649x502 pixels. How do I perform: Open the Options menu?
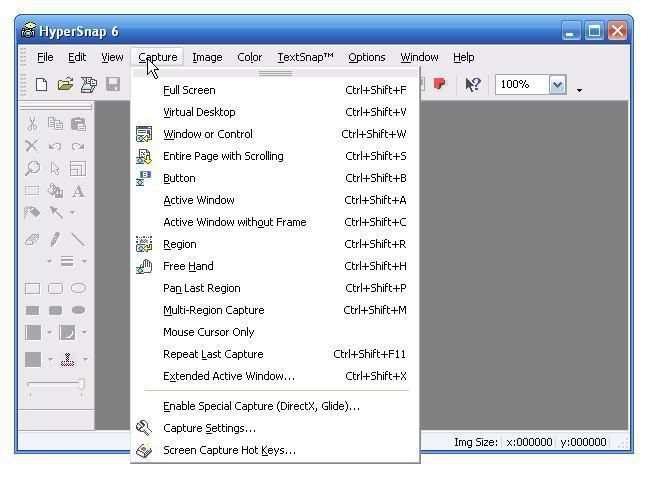pos(367,57)
